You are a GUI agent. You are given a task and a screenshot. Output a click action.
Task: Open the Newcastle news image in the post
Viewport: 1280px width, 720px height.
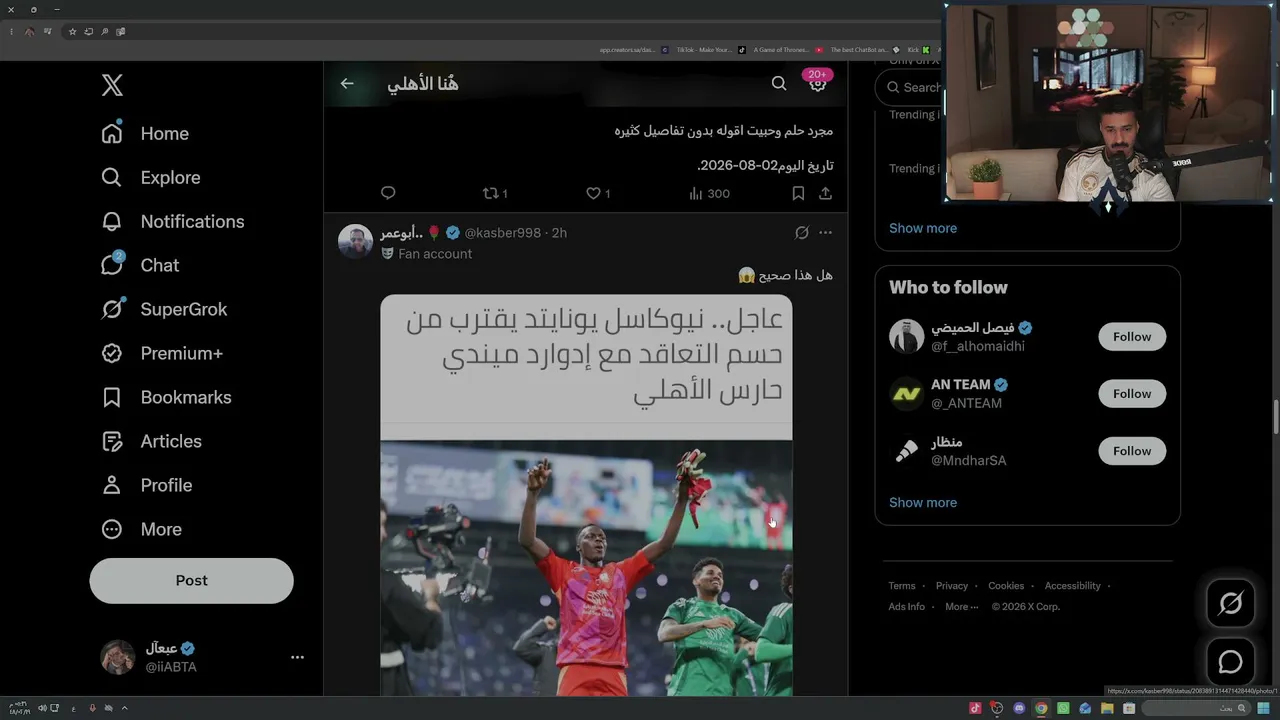tap(586, 495)
